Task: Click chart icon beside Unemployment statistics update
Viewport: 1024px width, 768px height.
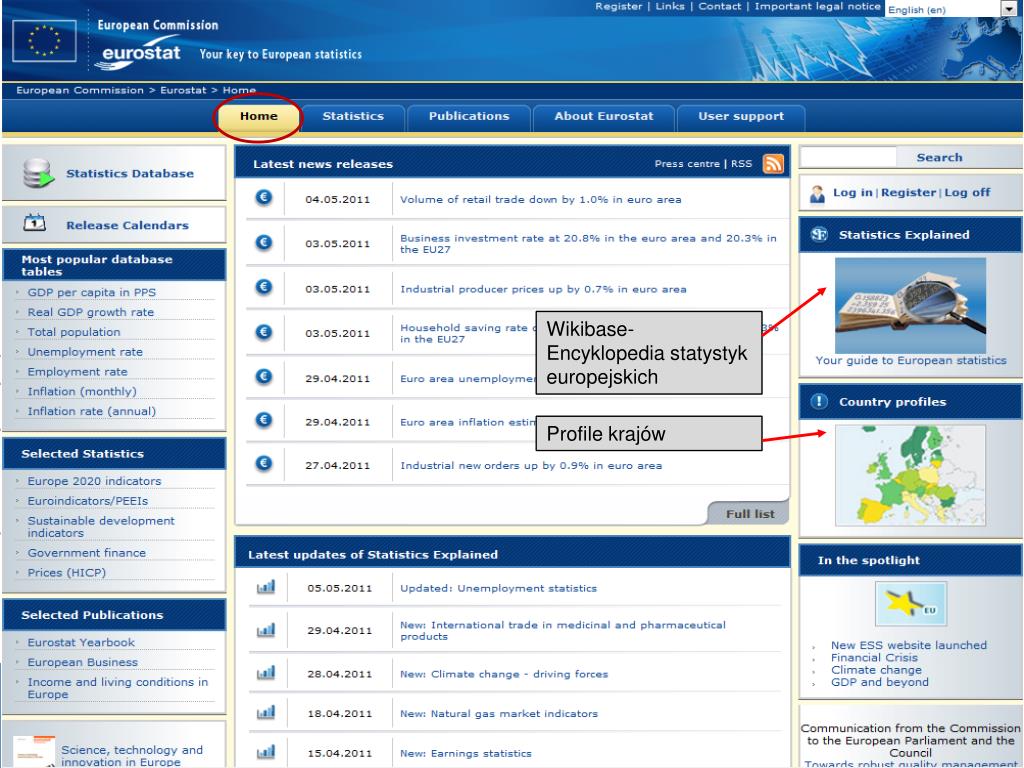Action: 266,586
